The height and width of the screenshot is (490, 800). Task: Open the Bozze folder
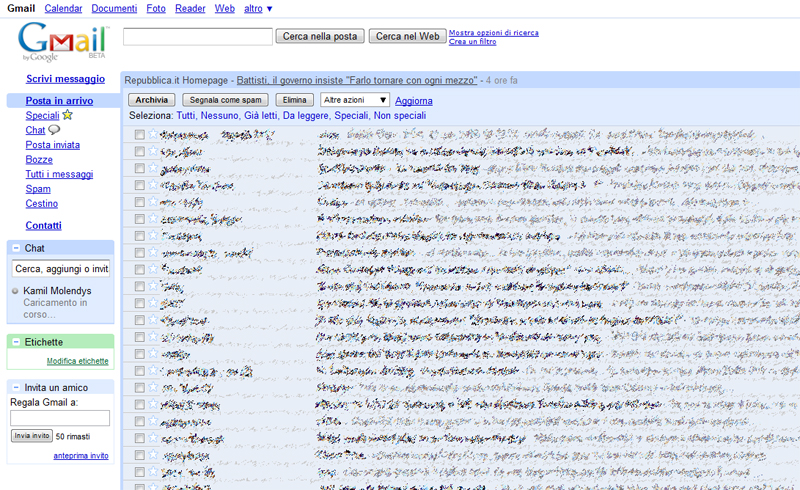tap(39, 160)
